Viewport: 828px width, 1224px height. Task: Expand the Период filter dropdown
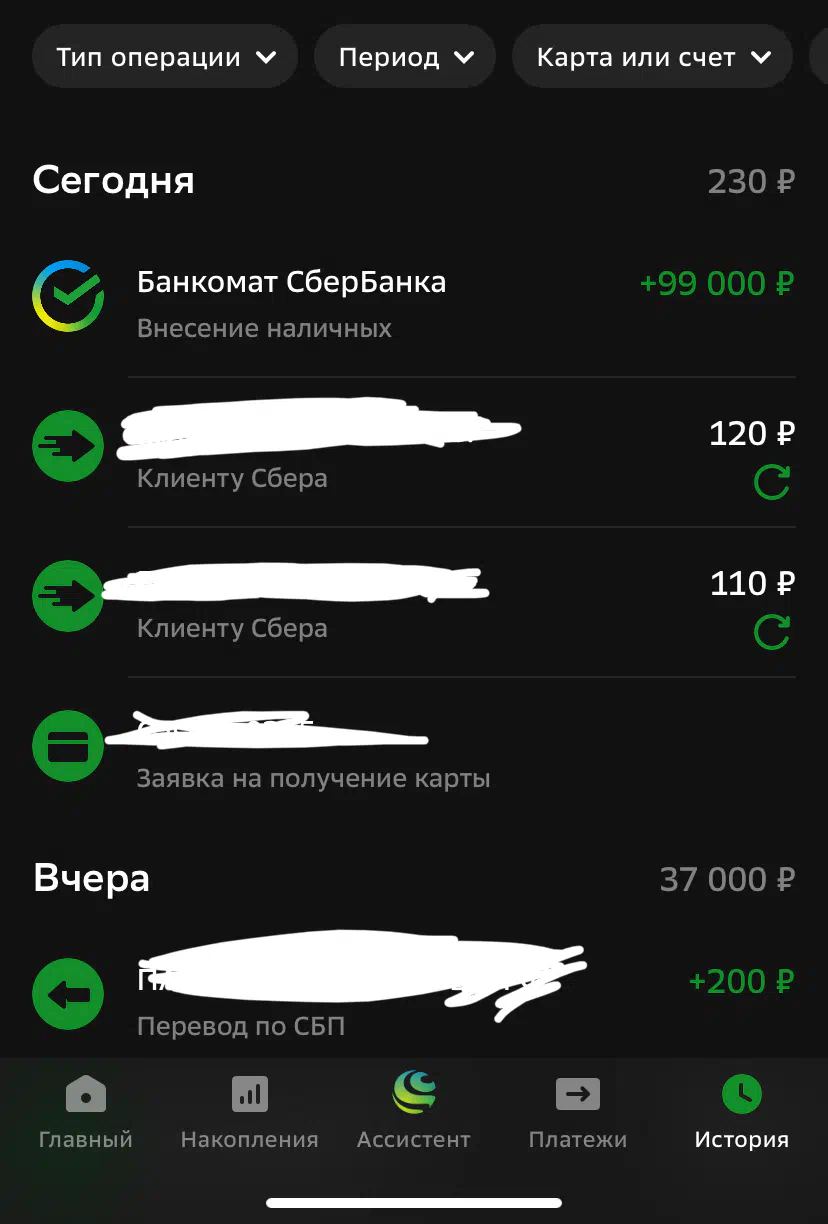point(405,57)
